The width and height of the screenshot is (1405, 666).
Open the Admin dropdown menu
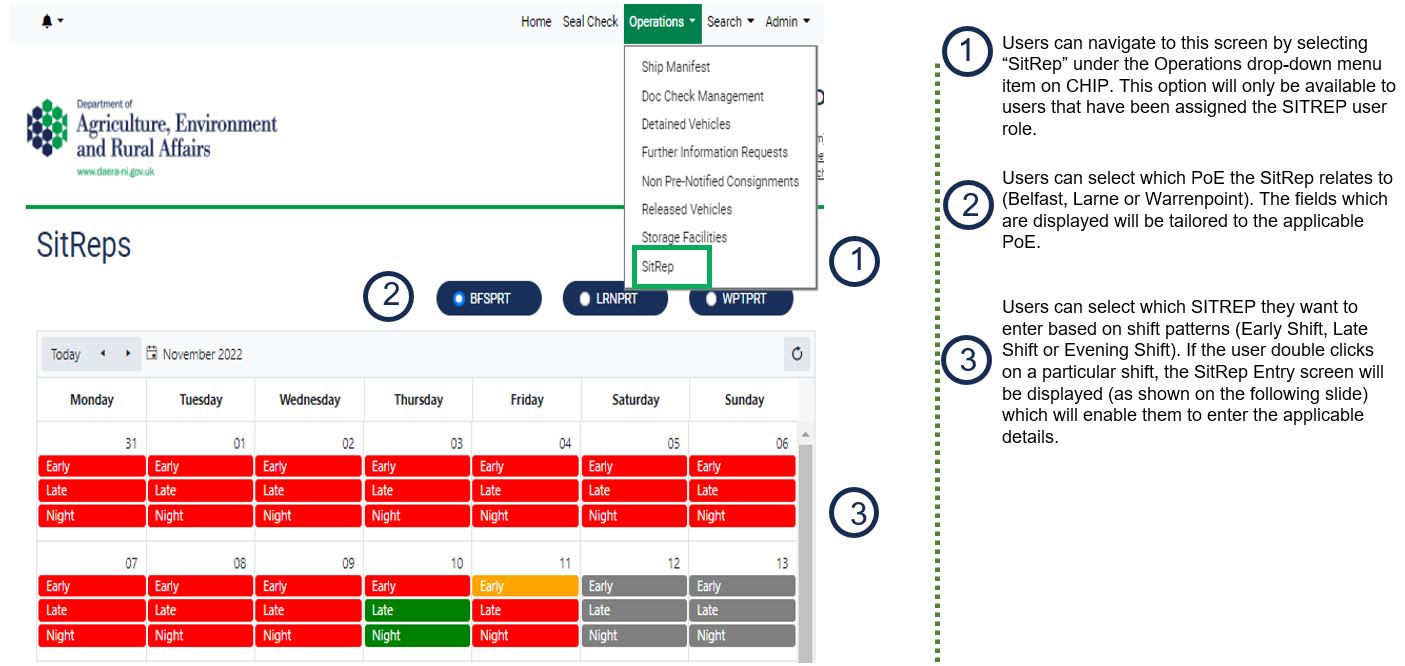[x=787, y=22]
